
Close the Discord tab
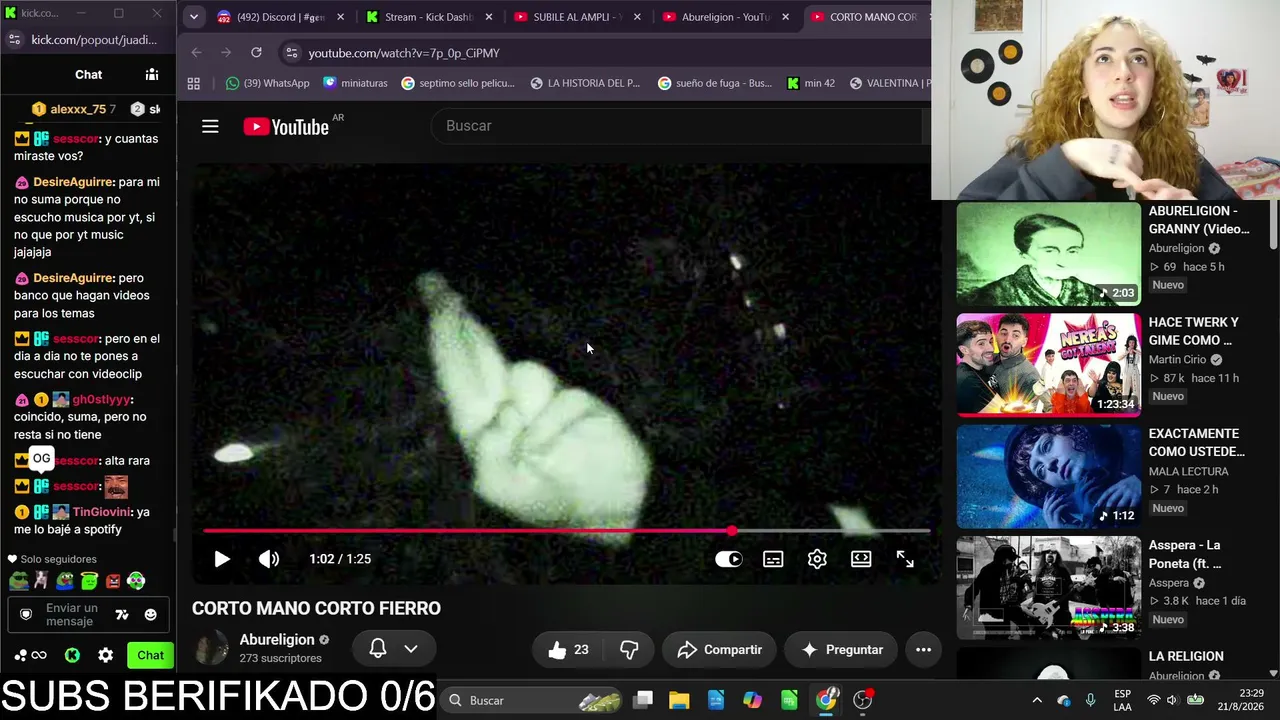click(340, 17)
